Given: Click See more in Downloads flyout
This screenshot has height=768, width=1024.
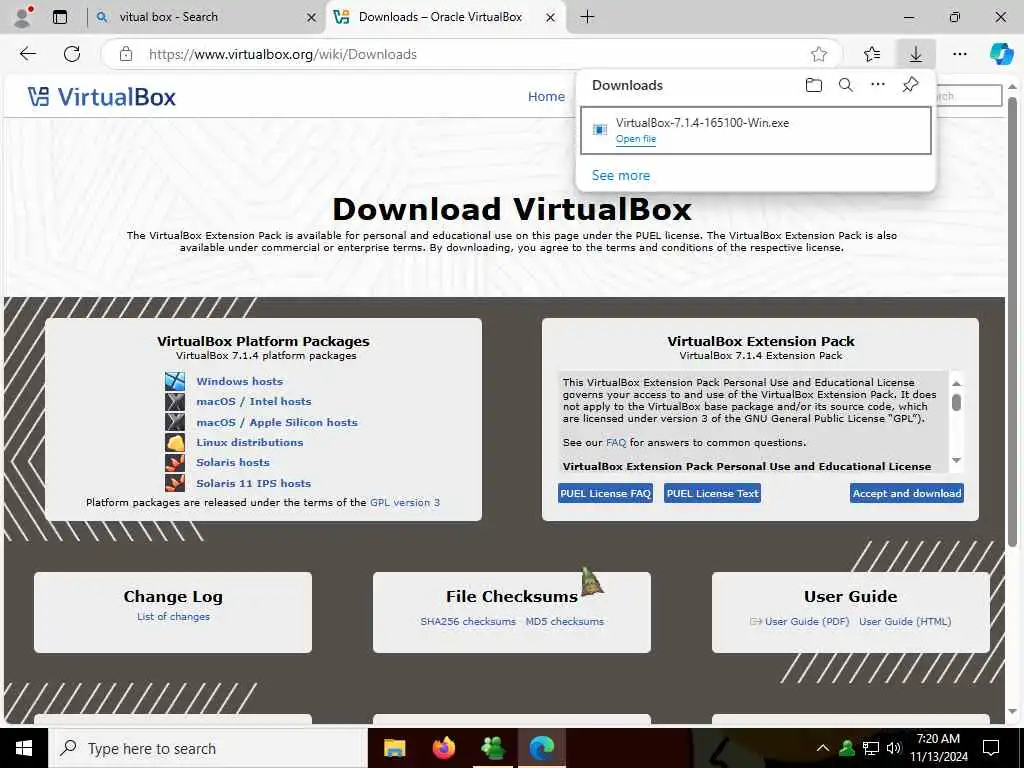Looking at the screenshot, I should pyautogui.click(x=620, y=175).
